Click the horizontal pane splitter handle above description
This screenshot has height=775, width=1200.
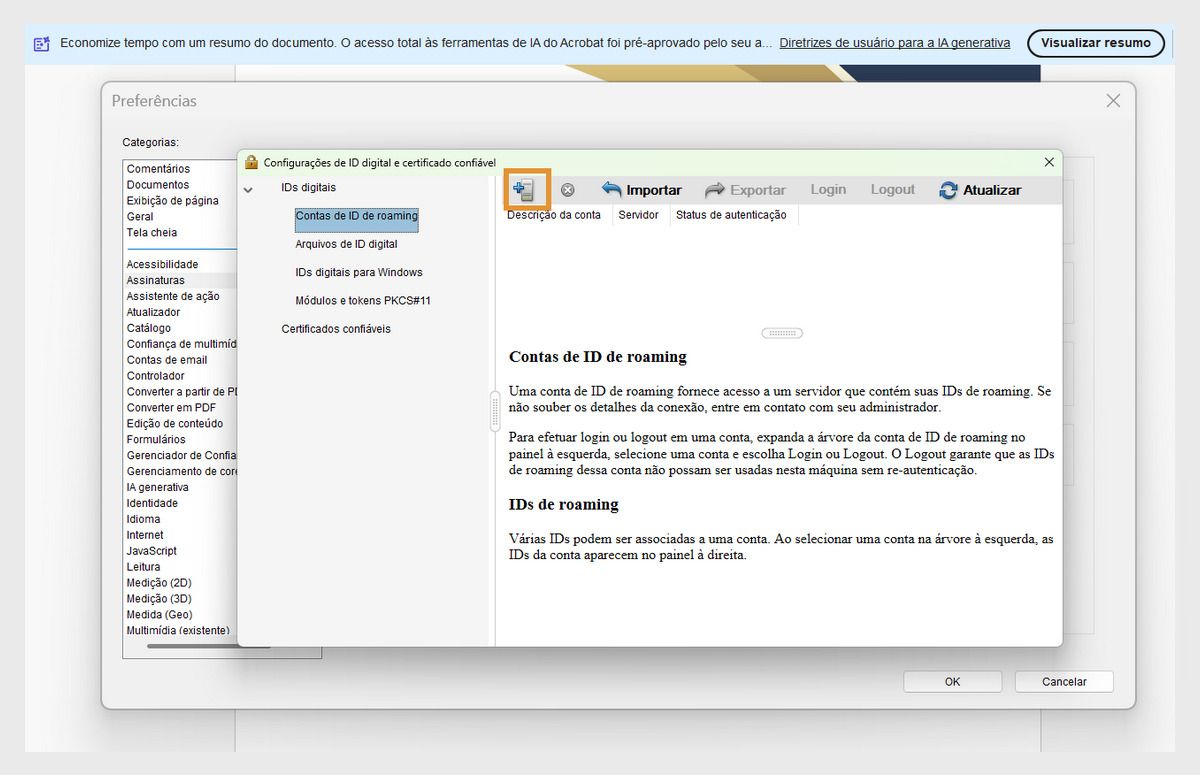782,333
